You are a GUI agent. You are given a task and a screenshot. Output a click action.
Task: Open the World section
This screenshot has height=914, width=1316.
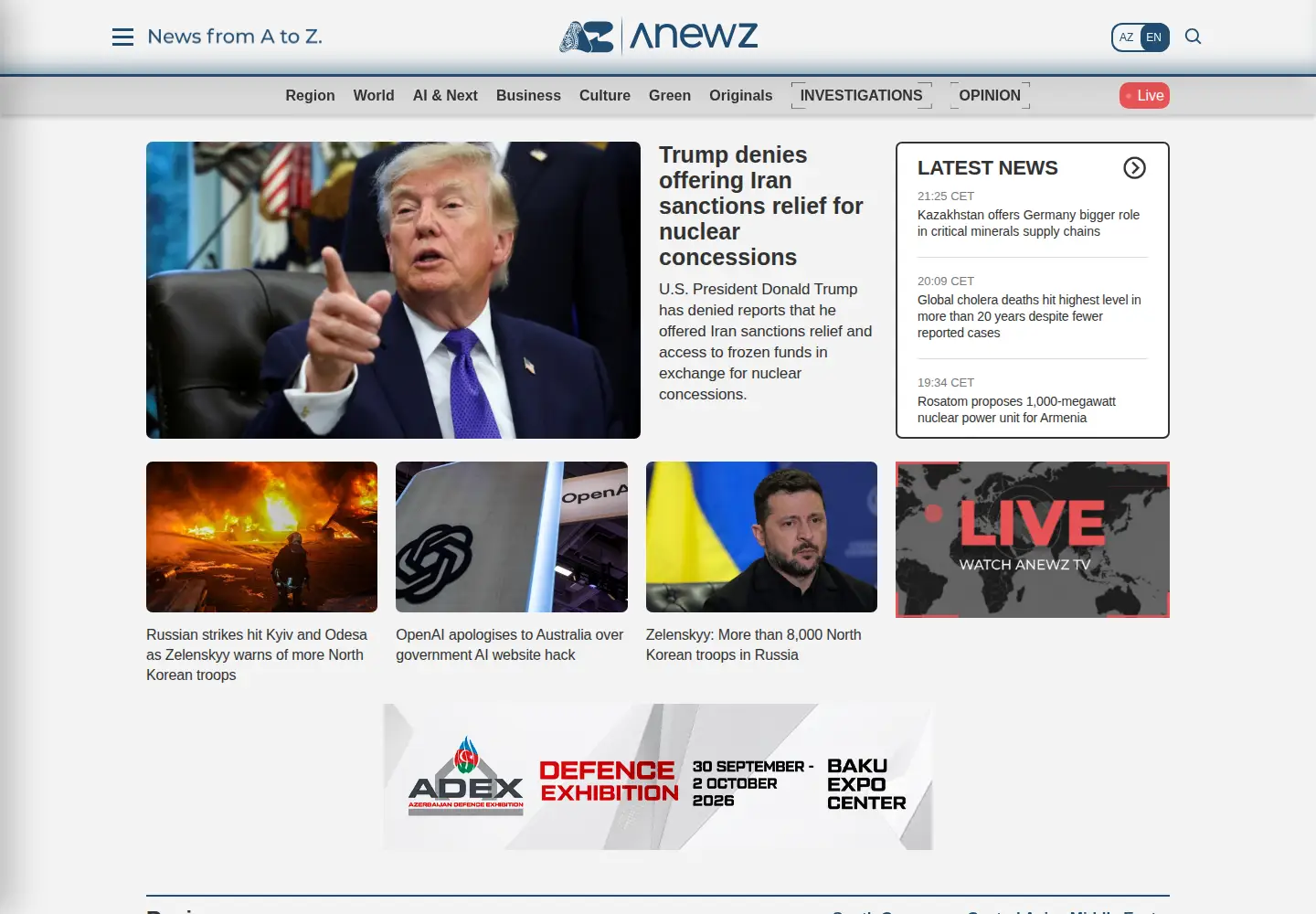click(374, 95)
